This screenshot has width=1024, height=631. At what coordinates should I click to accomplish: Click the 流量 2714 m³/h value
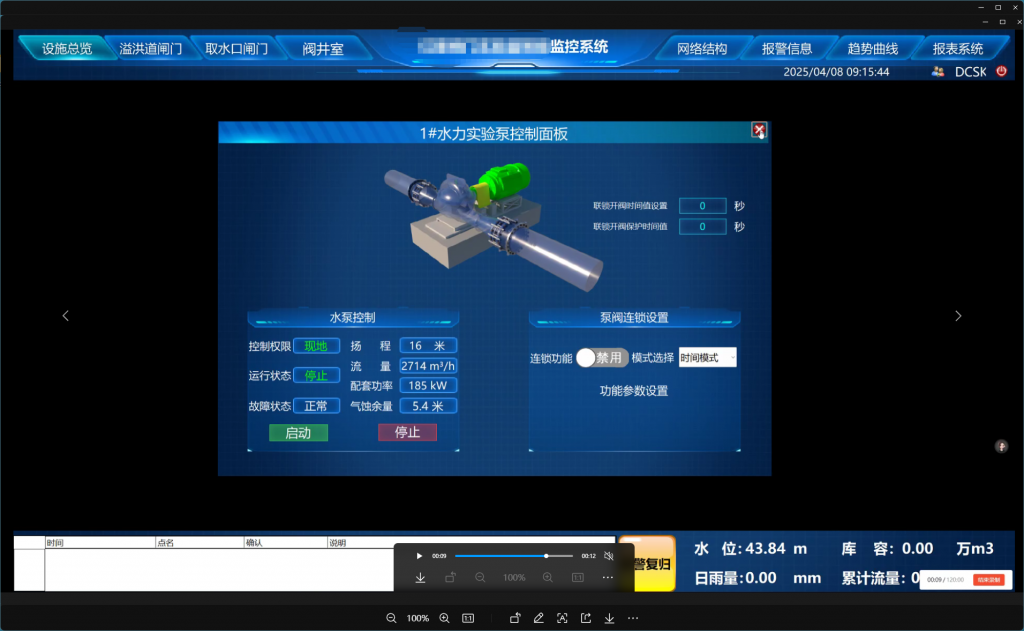click(x=428, y=366)
